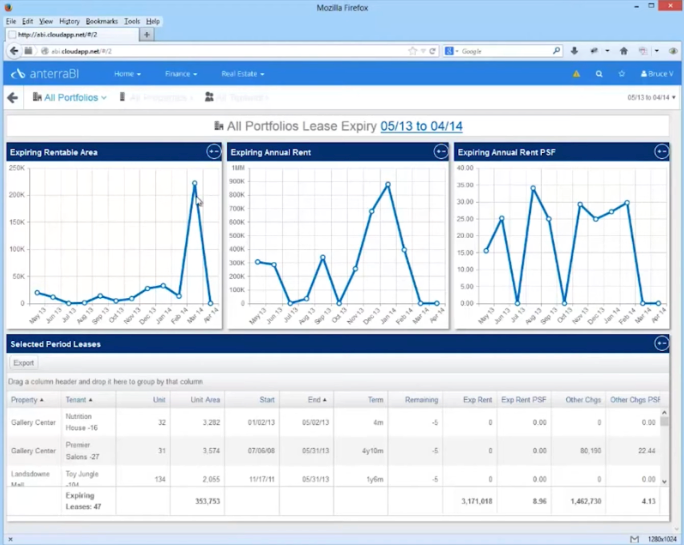Viewport: 684px width, 545px height.
Task: Click the back arrow beside All Portfolios
Action: (13, 98)
